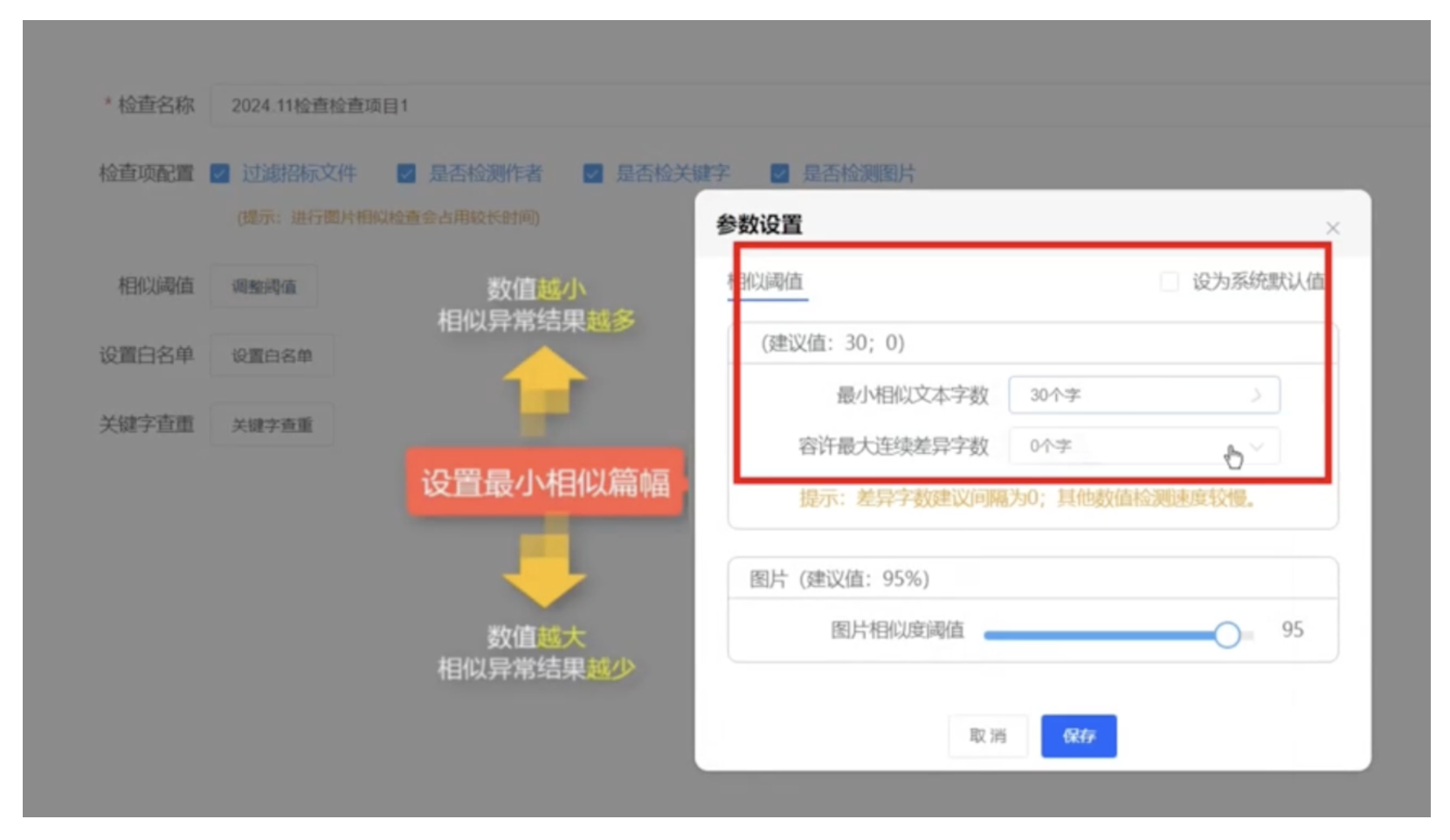Focus the 检查名称 input field
Screen dimensions: 1450x840
click(x=786, y=106)
